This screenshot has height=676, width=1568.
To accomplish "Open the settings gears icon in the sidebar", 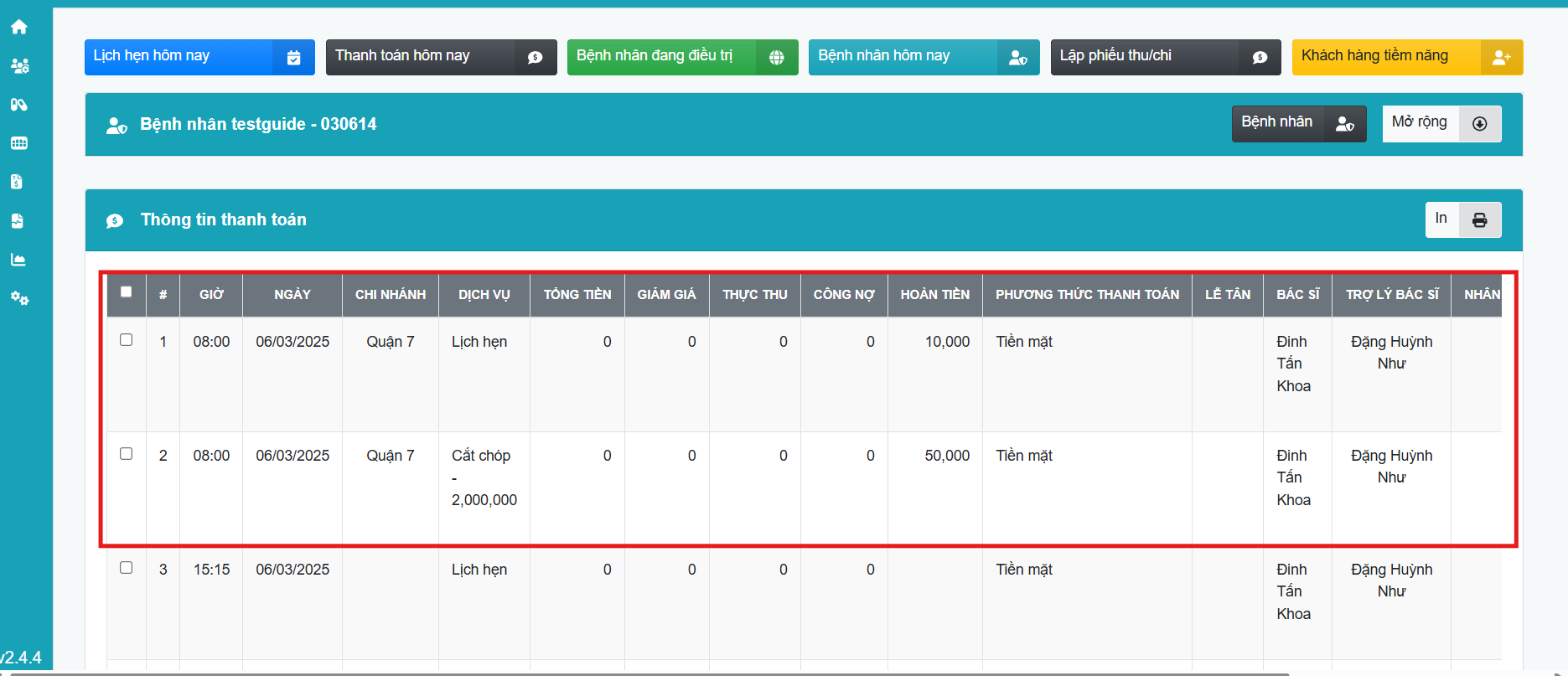I will tap(19, 298).
